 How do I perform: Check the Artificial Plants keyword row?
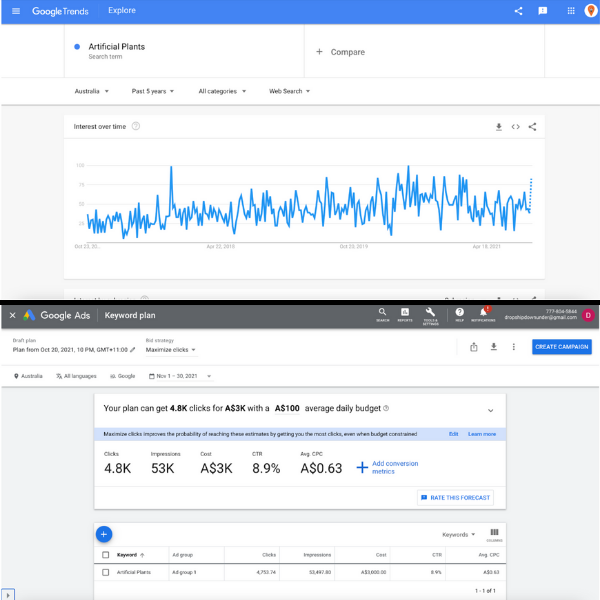[x=106, y=572]
